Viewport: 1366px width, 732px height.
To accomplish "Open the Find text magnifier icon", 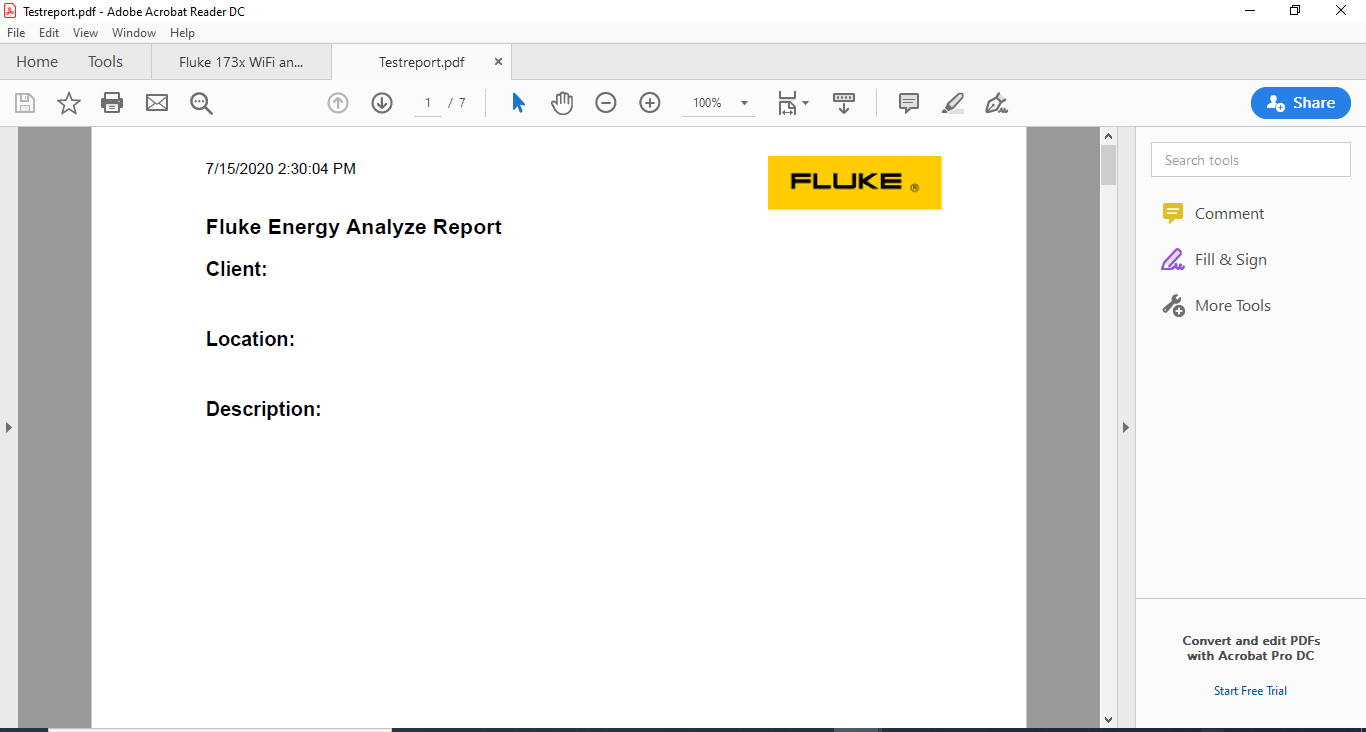I will [x=202, y=103].
